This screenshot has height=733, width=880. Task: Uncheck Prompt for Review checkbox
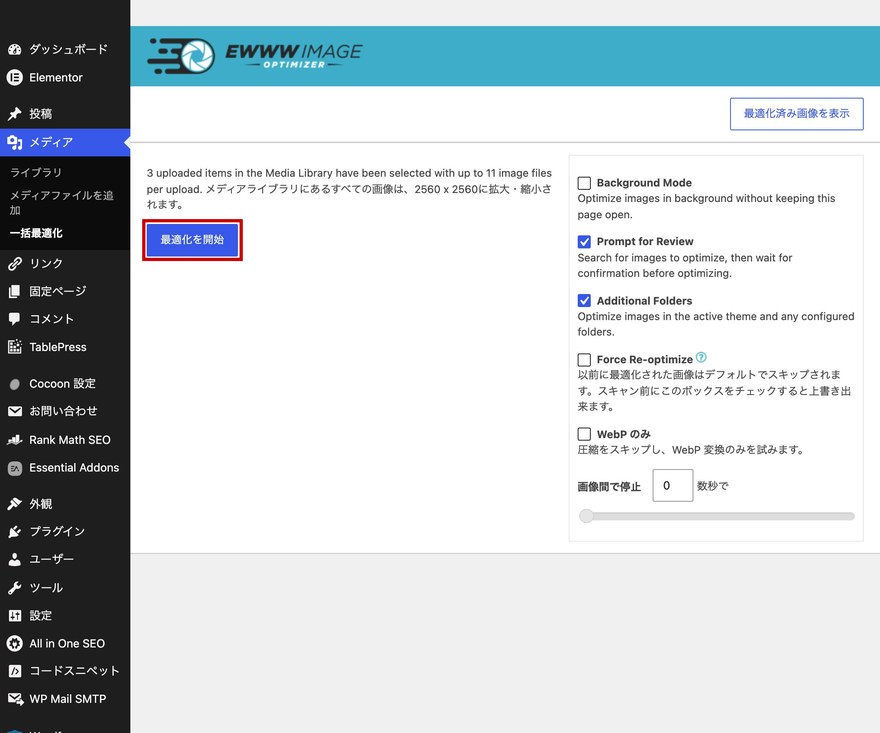[x=584, y=242]
